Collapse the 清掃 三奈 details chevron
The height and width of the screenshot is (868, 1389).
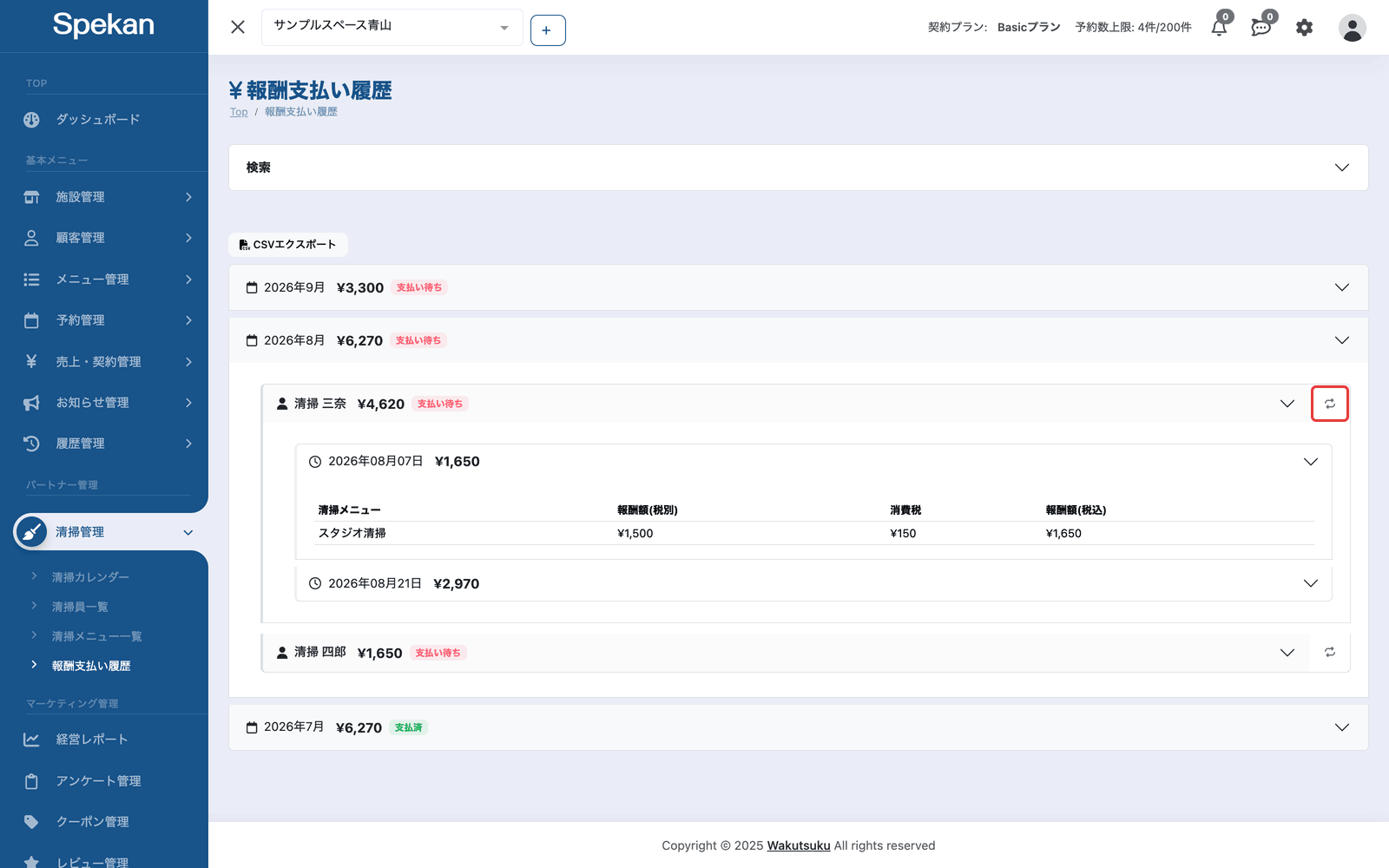point(1287,404)
